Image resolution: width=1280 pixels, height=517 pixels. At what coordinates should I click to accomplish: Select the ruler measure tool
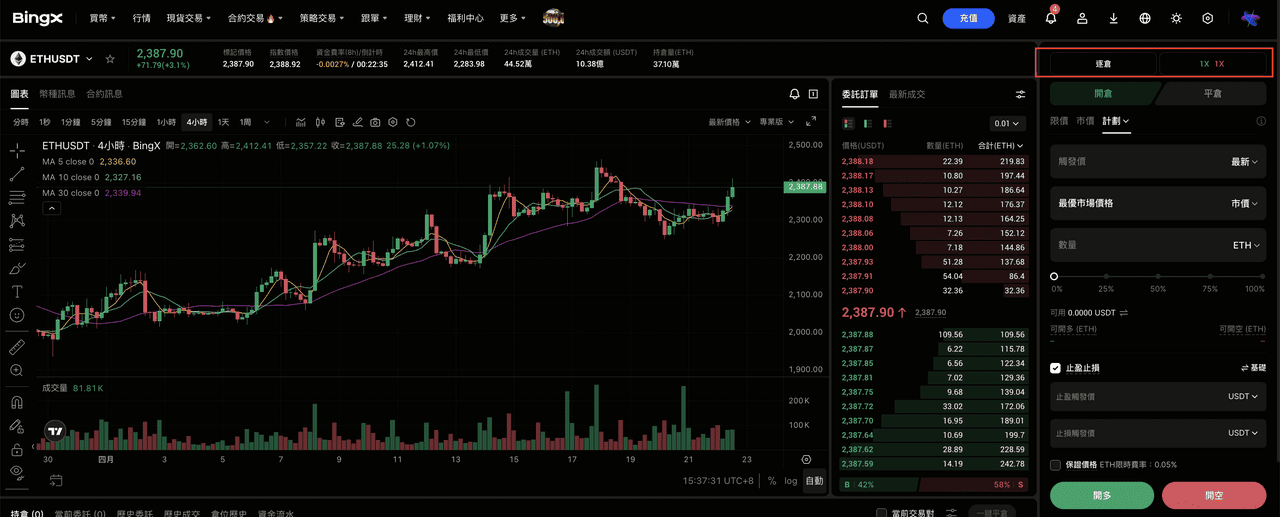[x=17, y=347]
